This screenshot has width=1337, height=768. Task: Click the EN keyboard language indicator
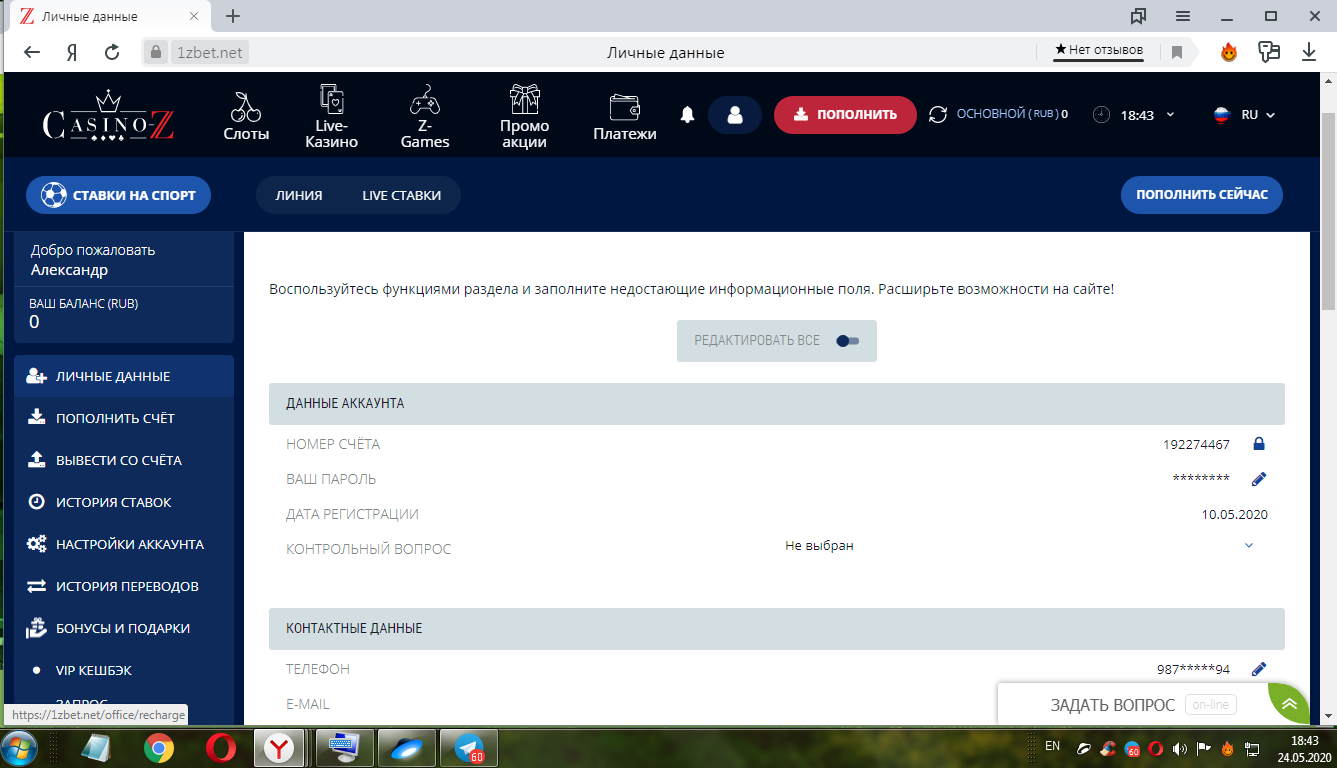[x=1052, y=746]
